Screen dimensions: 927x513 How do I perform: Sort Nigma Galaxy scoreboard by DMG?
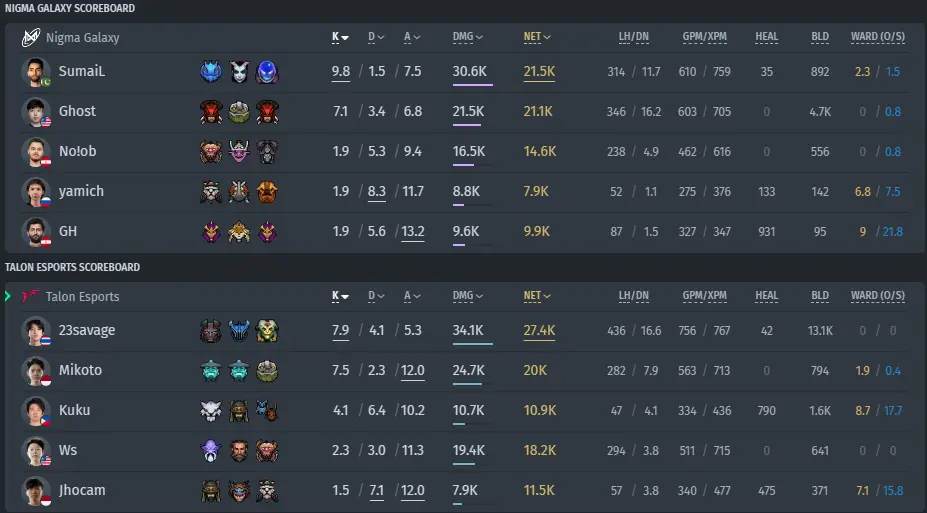[468, 37]
